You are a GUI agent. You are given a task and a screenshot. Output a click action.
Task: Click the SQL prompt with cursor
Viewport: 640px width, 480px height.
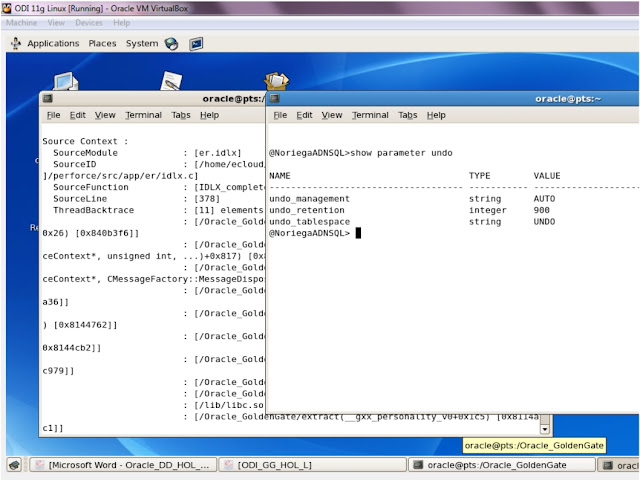pyautogui.click(x=315, y=233)
